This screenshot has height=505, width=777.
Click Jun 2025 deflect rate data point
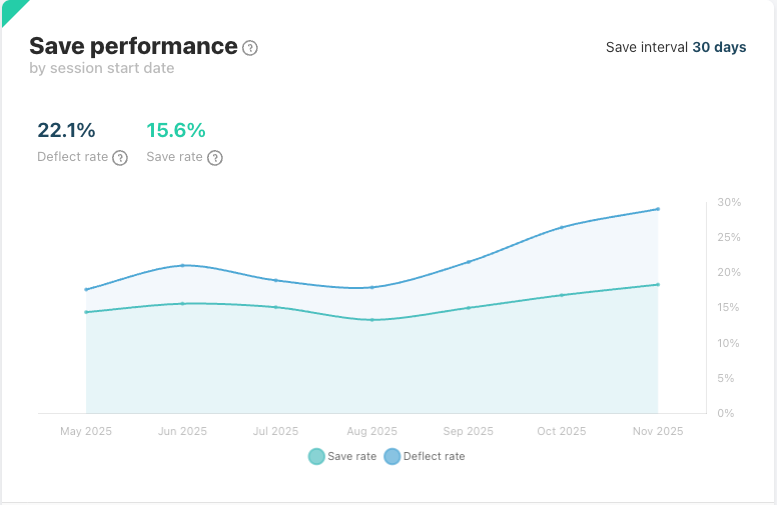coord(182,265)
